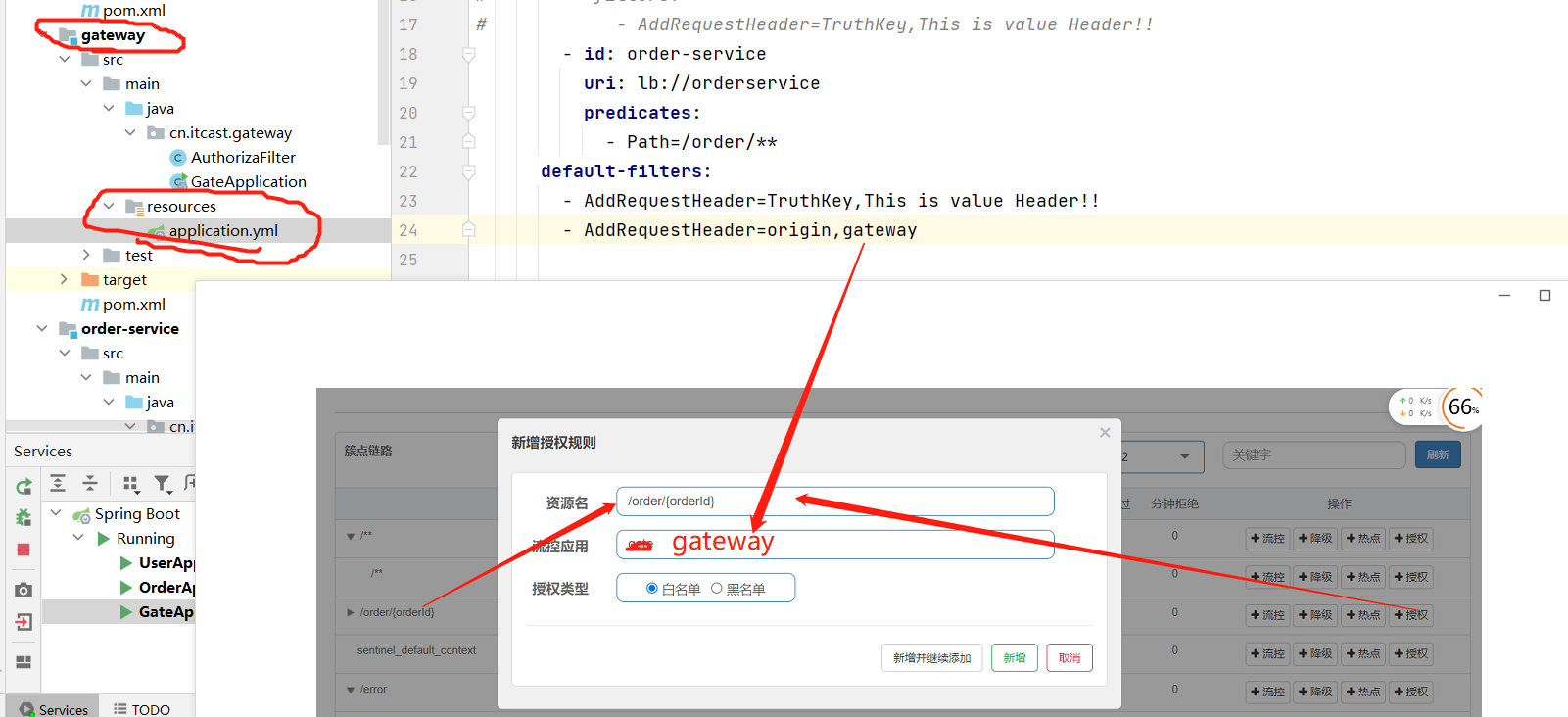
Task: Click the application.yml file icon
Action: (x=156, y=231)
